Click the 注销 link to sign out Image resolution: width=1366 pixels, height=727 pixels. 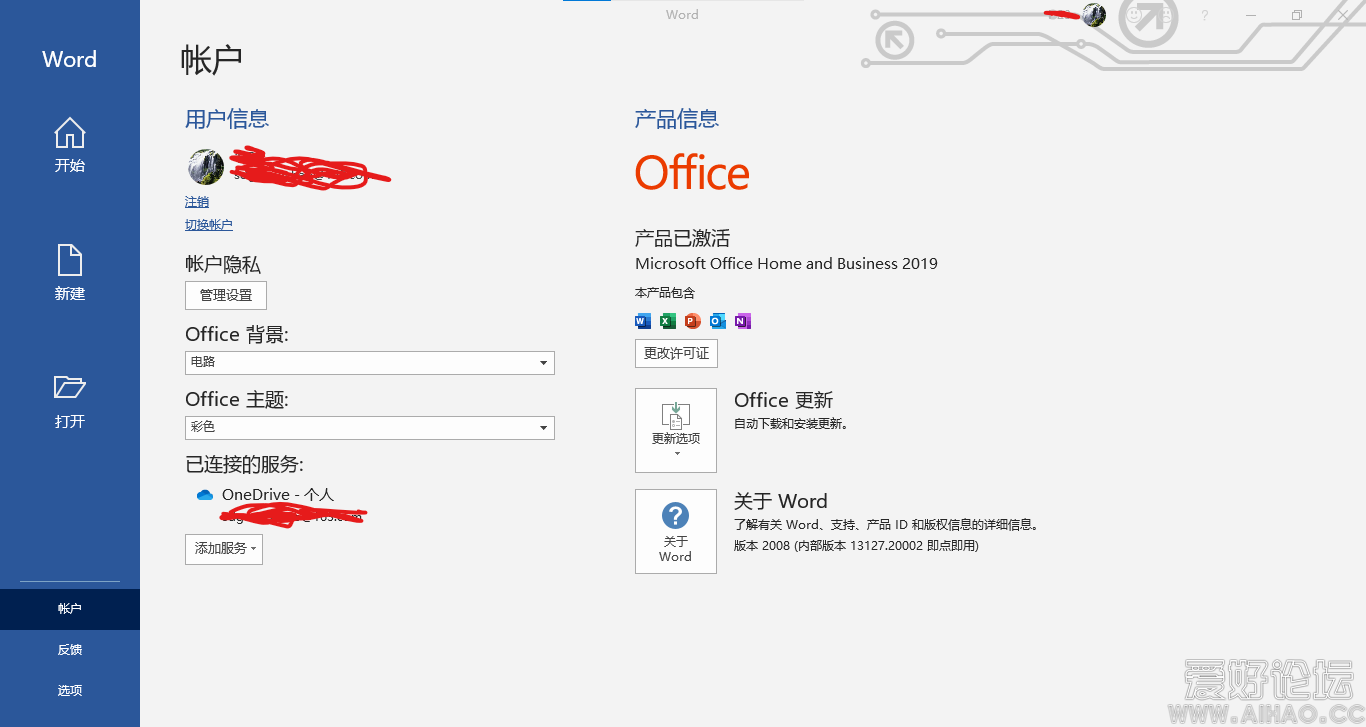coord(196,201)
